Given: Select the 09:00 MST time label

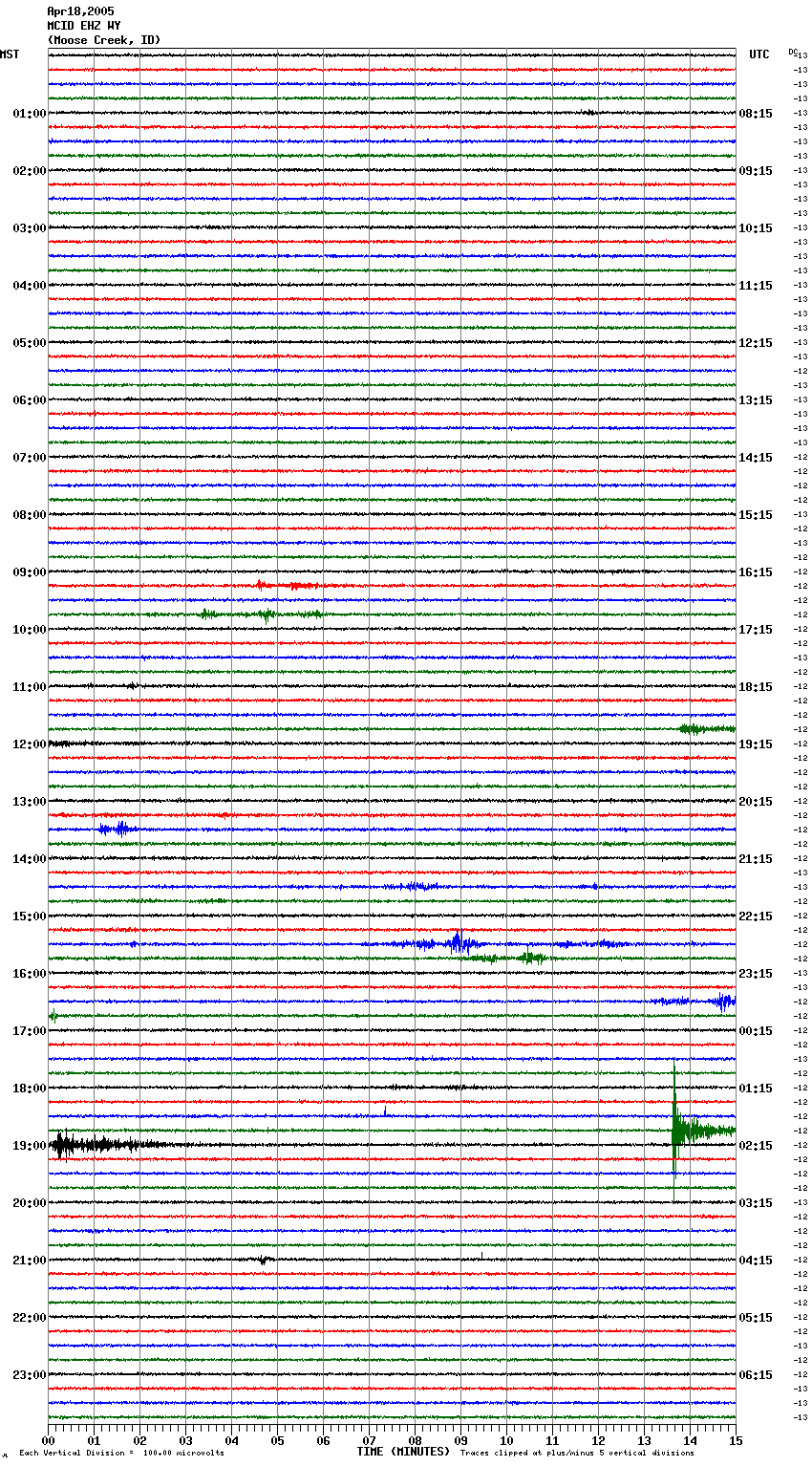Looking at the screenshot, I should 30,572.
